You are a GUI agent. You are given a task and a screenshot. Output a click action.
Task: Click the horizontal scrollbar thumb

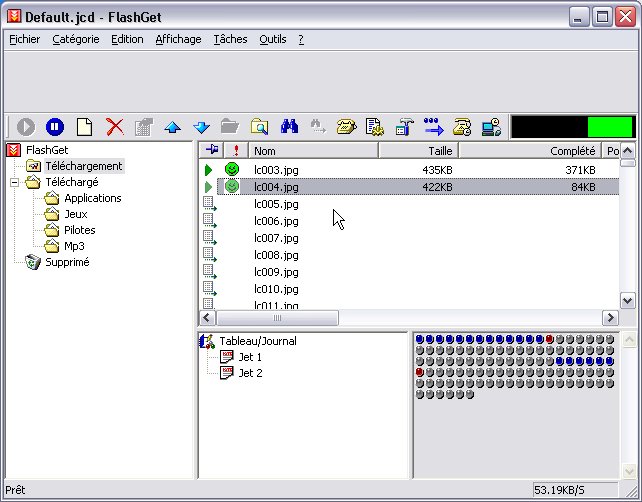[x=277, y=318]
